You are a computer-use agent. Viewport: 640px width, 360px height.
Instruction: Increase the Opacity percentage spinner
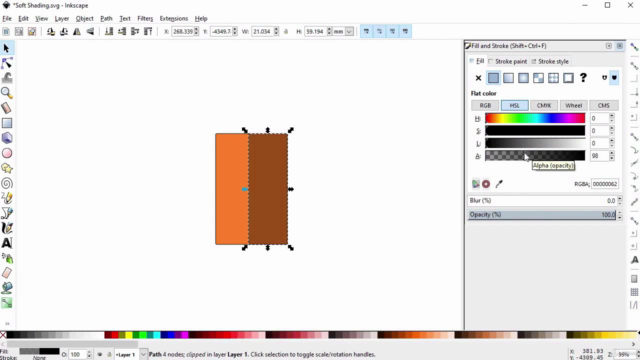620,212
